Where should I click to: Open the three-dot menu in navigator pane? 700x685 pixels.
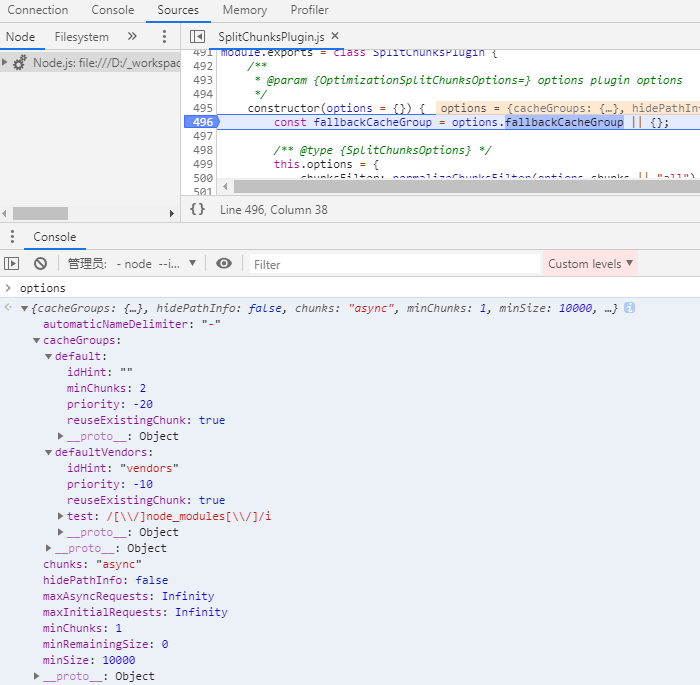click(164, 37)
